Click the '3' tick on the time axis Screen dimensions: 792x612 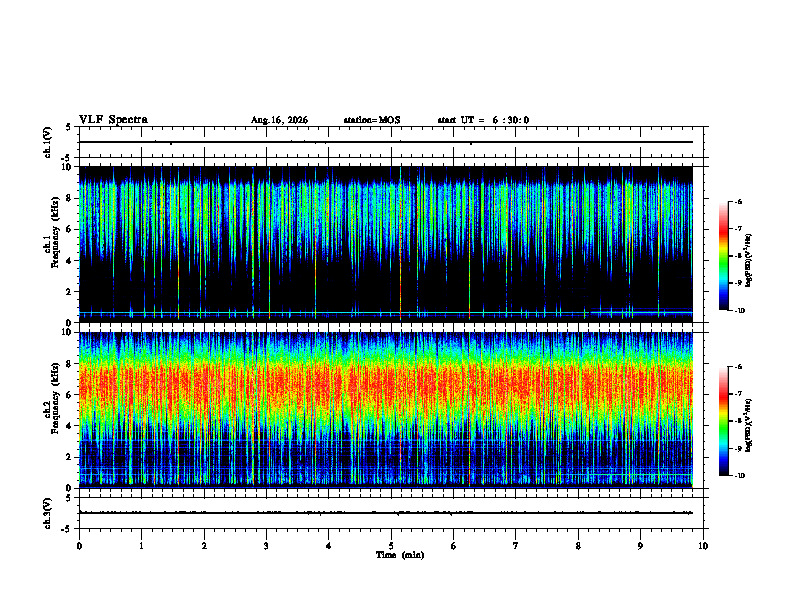(266, 546)
